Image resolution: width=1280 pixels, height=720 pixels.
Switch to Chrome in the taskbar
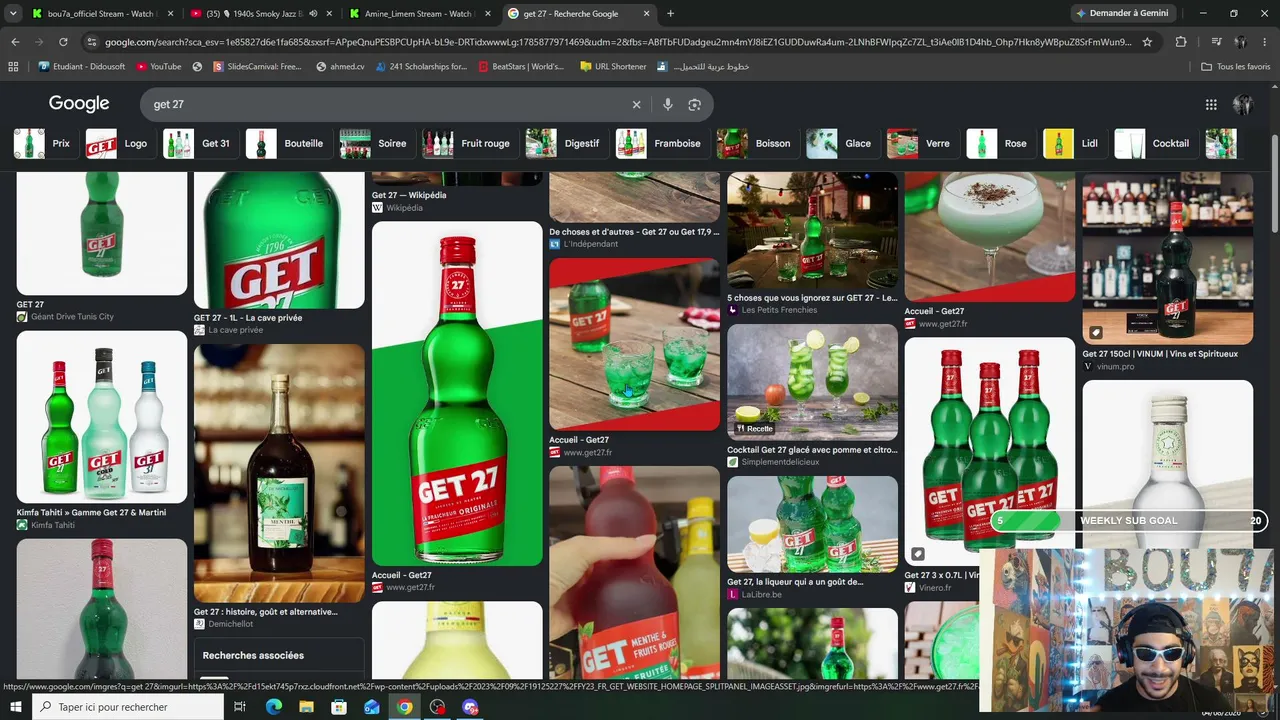pyautogui.click(x=404, y=707)
